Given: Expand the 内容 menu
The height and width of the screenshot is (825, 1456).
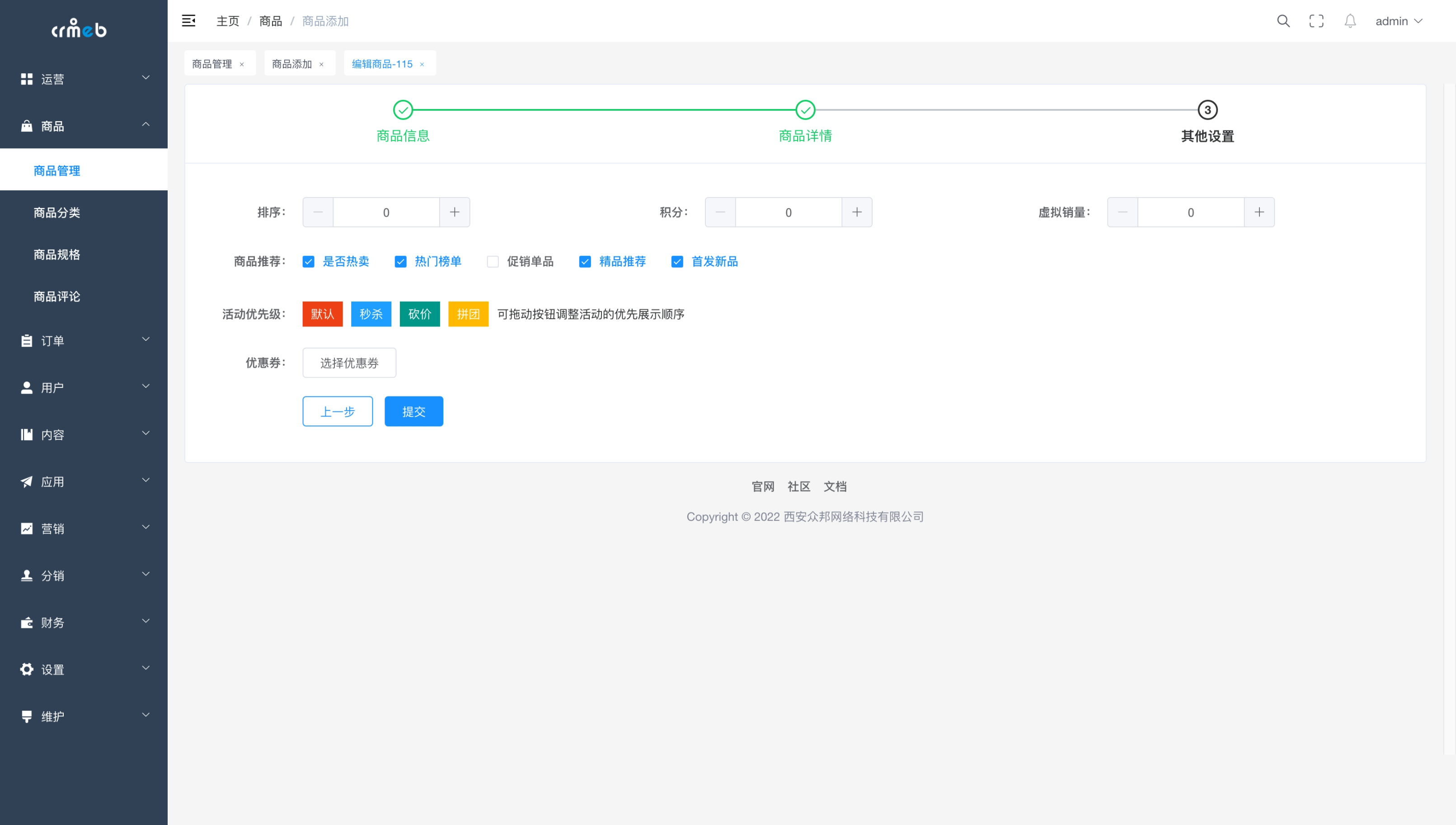Looking at the screenshot, I should point(146,434).
